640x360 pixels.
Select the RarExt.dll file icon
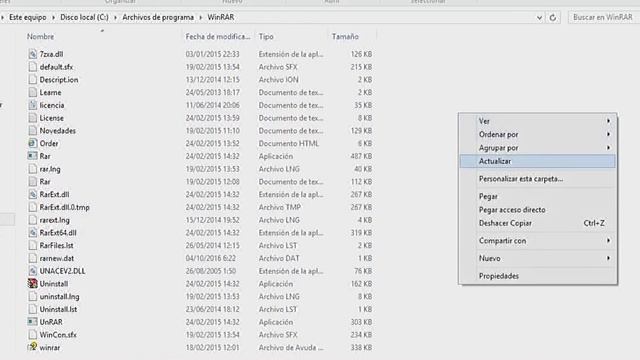click(33, 194)
